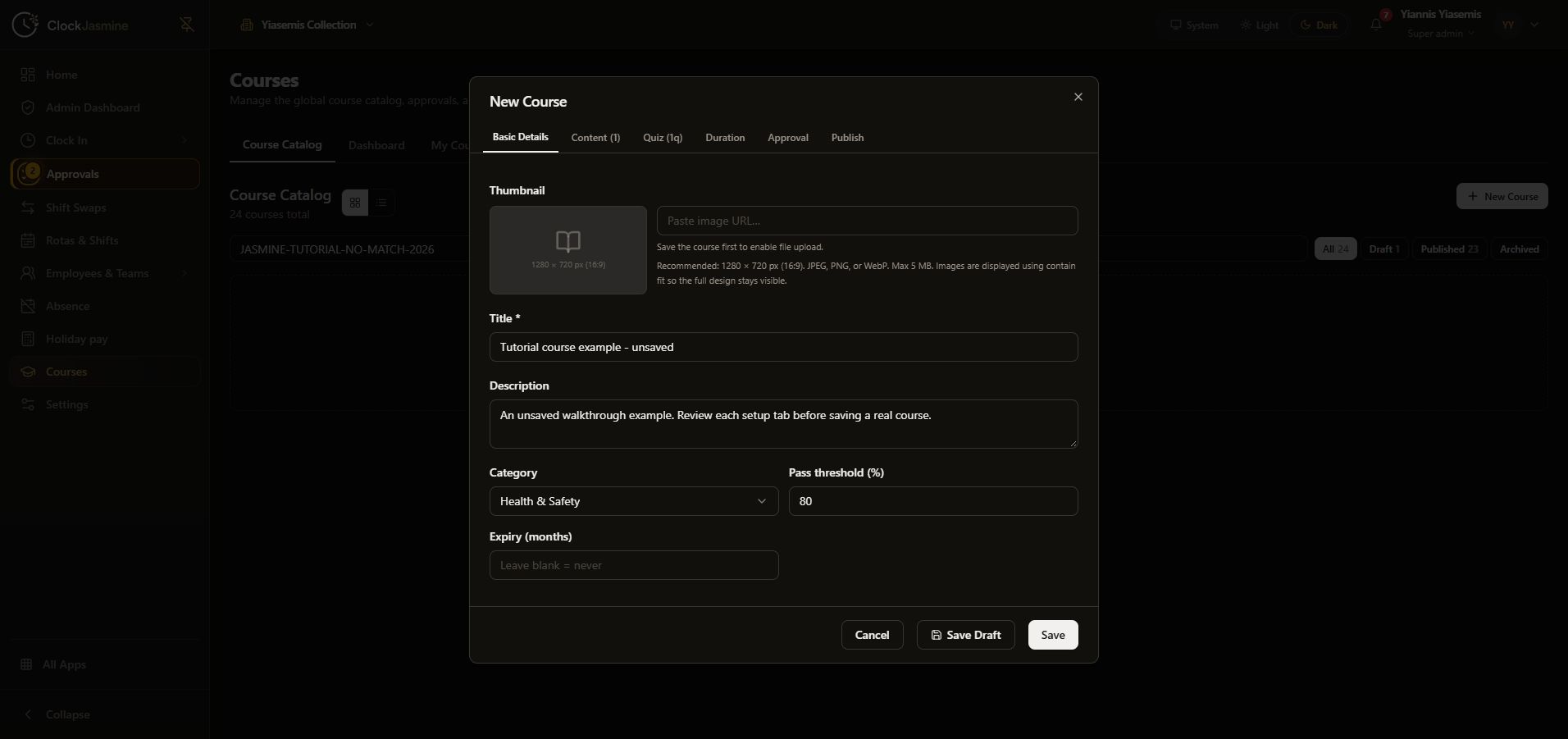Click the YY user avatar
This screenshot has width=1568, height=739.
coord(1508,25)
